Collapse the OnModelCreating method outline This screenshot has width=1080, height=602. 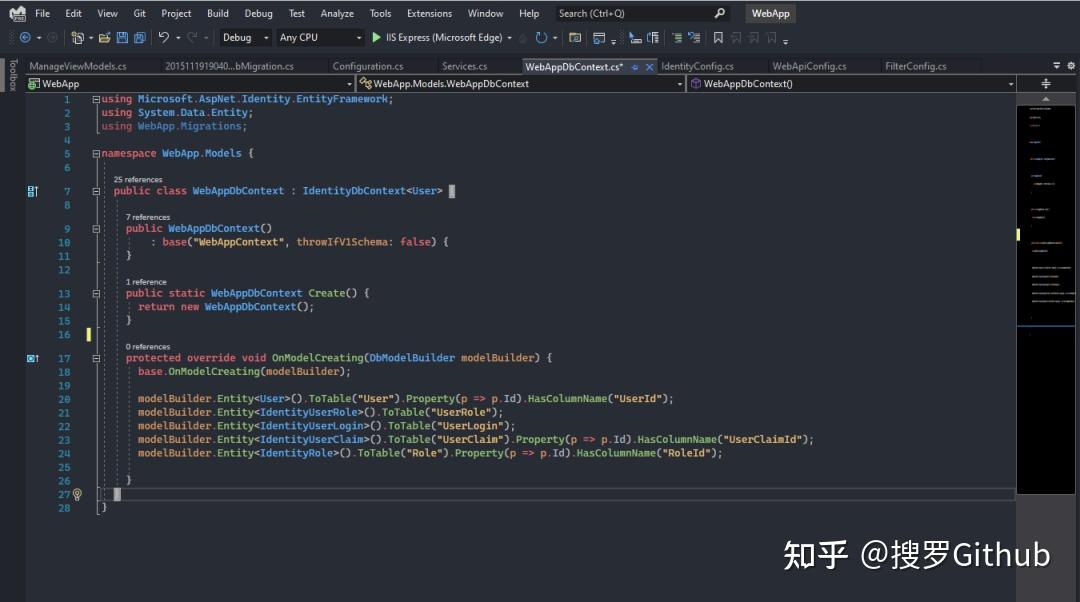pos(96,358)
